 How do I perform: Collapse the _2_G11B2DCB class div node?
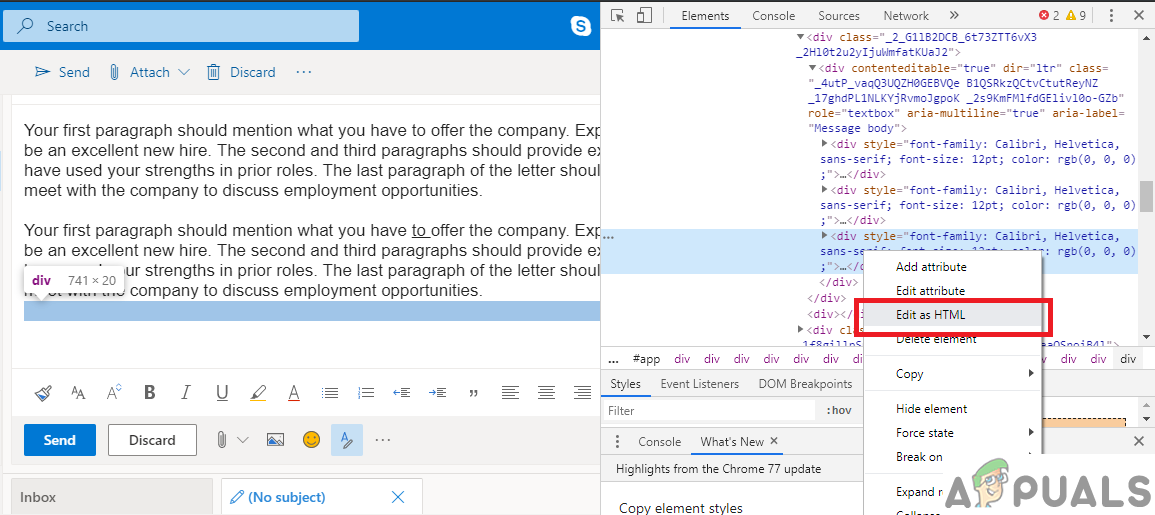coord(801,37)
